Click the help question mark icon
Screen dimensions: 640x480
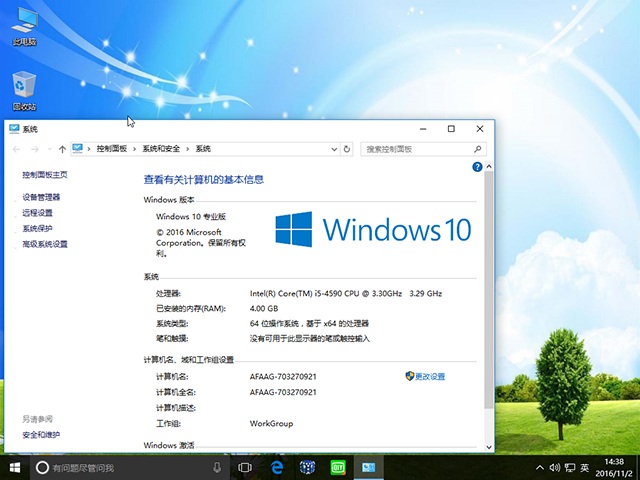[x=478, y=167]
